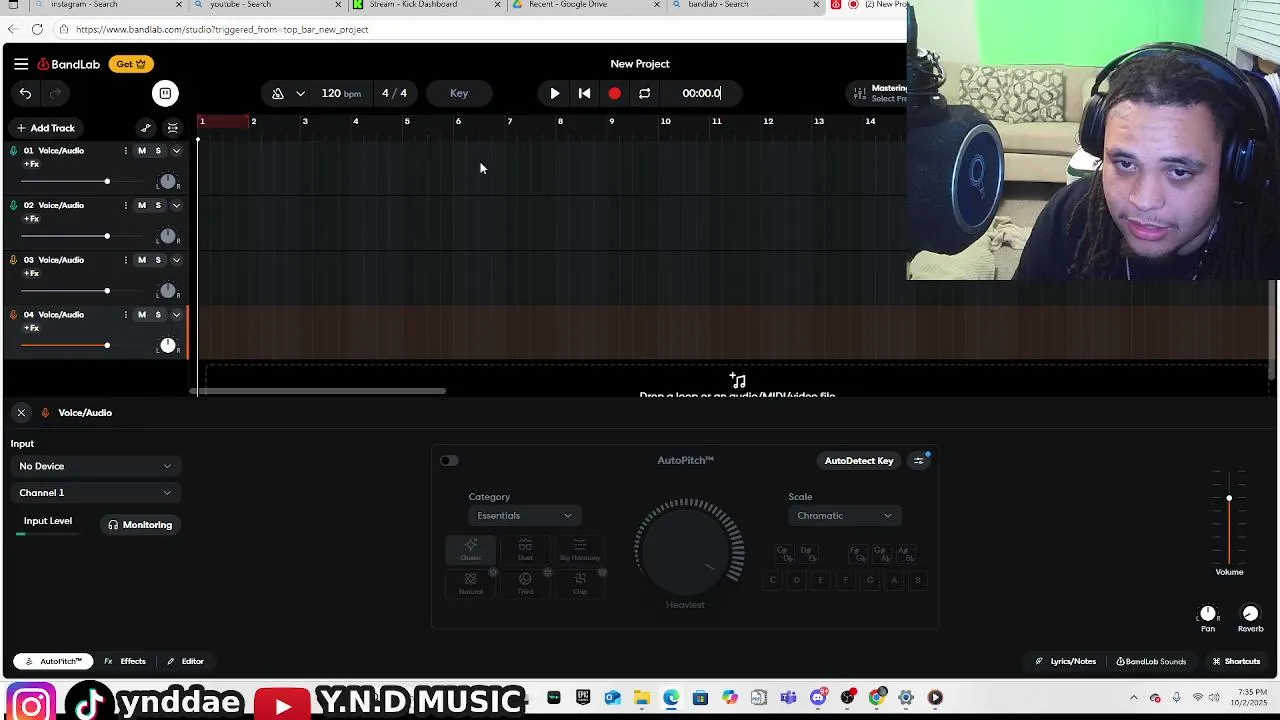Open the BandLab hamburger menu
Image resolution: width=1280 pixels, height=720 pixels.
pos(21,64)
